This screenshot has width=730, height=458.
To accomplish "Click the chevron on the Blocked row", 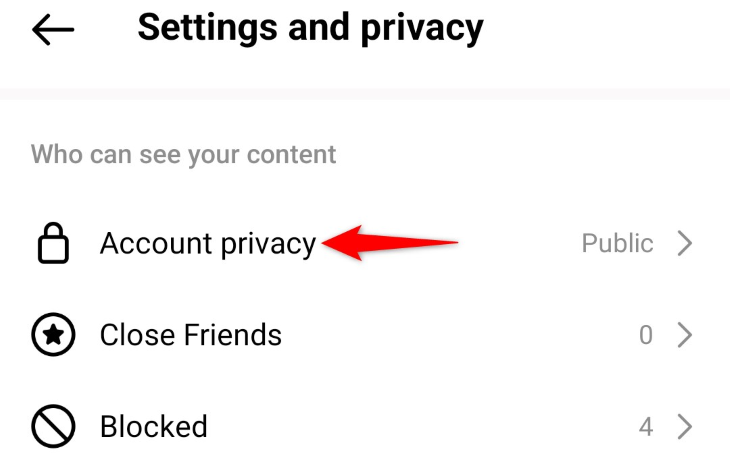I will [685, 427].
